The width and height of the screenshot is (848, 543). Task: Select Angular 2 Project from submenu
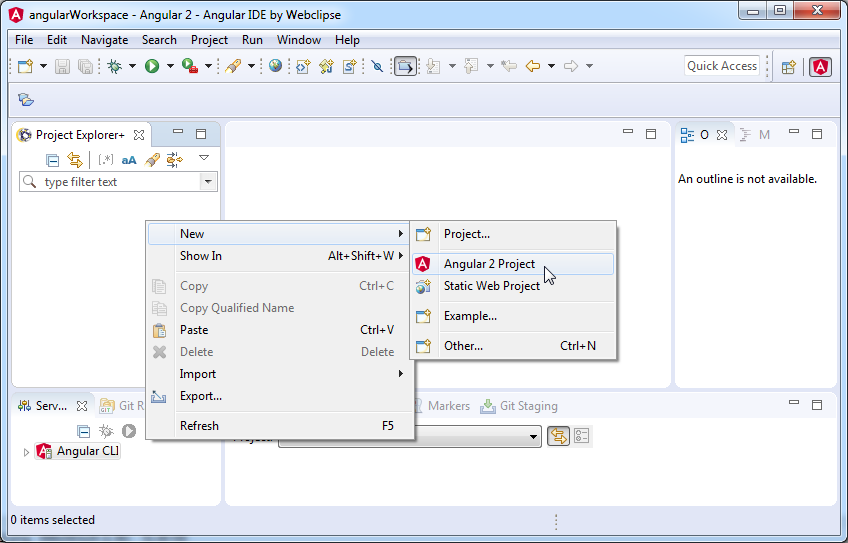coord(513,264)
